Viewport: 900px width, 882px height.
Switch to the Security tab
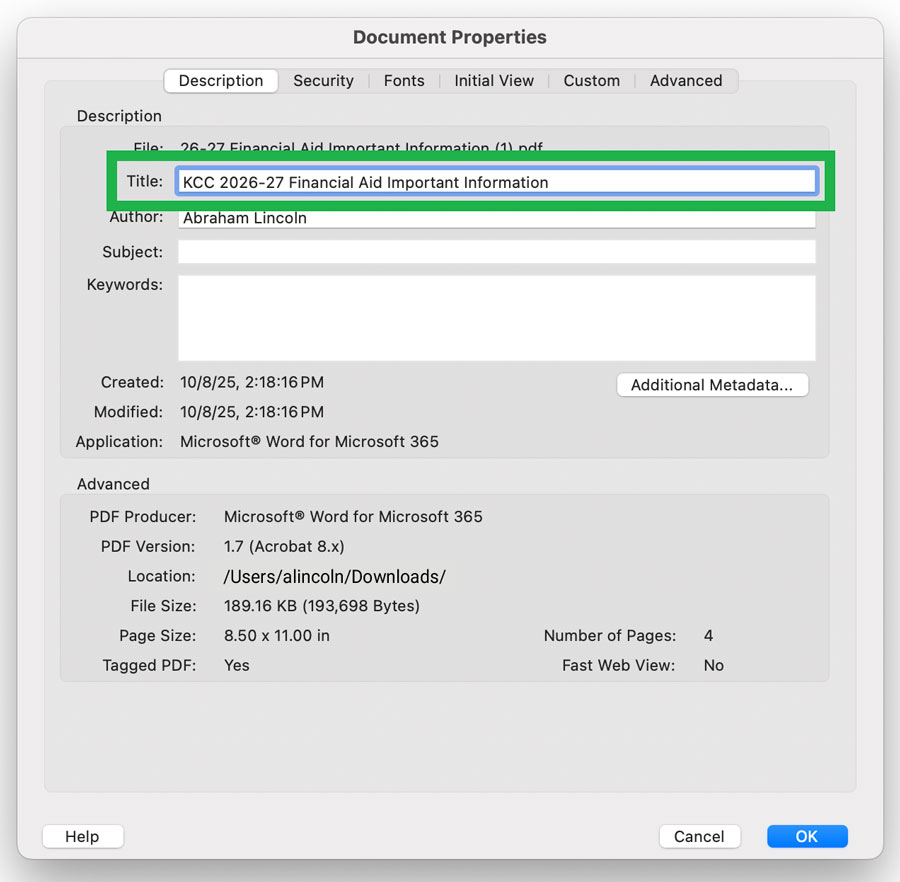pos(323,80)
